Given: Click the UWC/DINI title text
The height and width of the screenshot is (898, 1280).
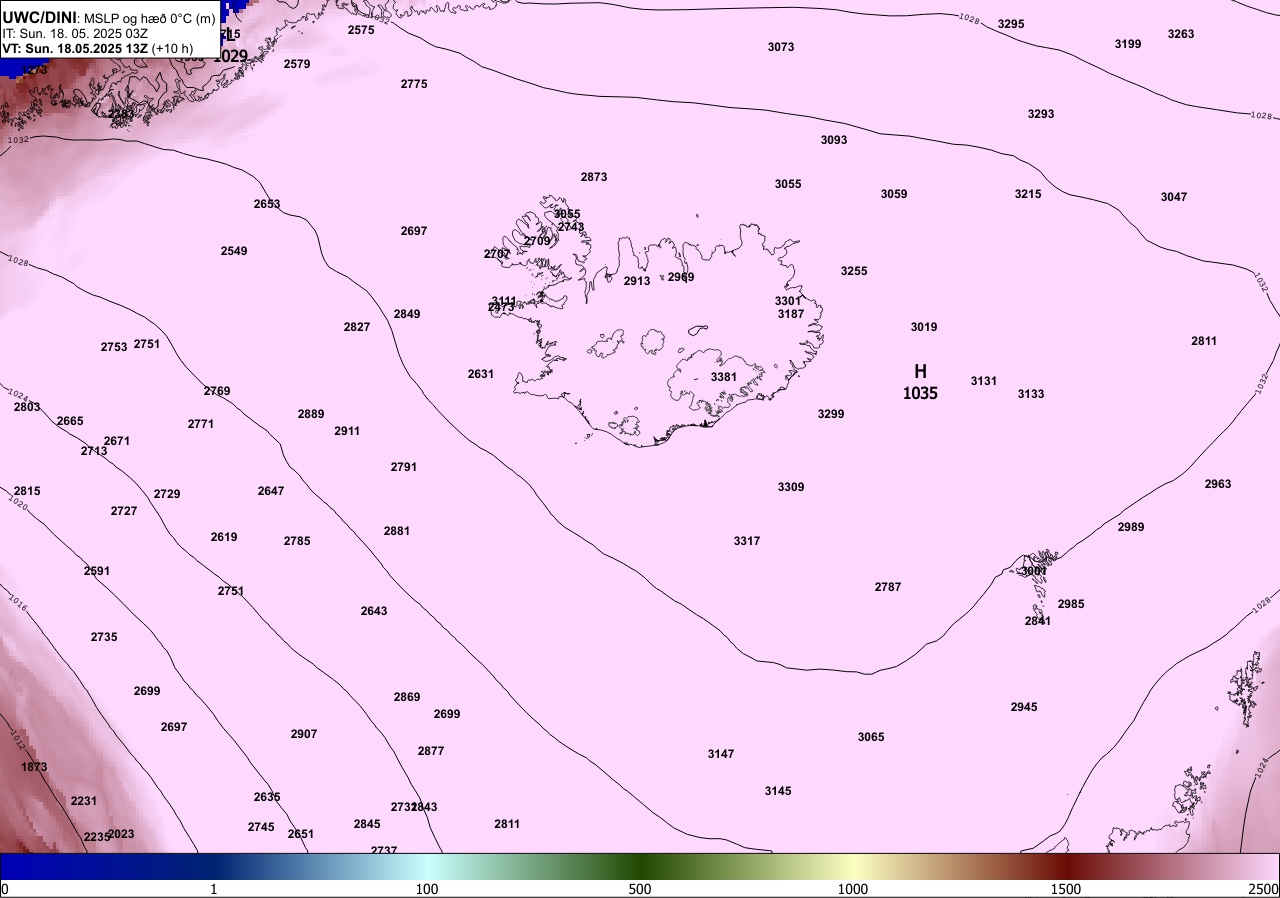Looking at the screenshot, I should tap(39, 17).
